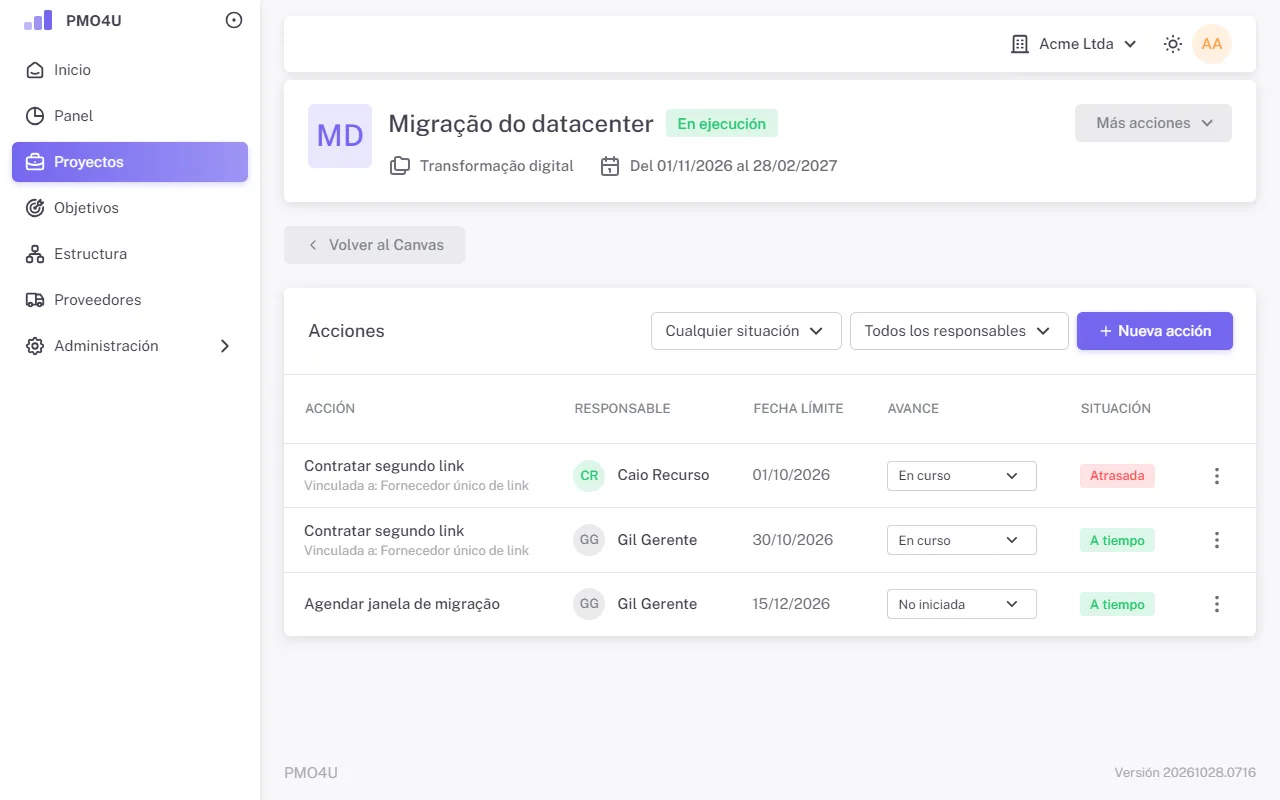1280x800 pixels.
Task: Click the Inicio home icon
Action: tap(35, 70)
